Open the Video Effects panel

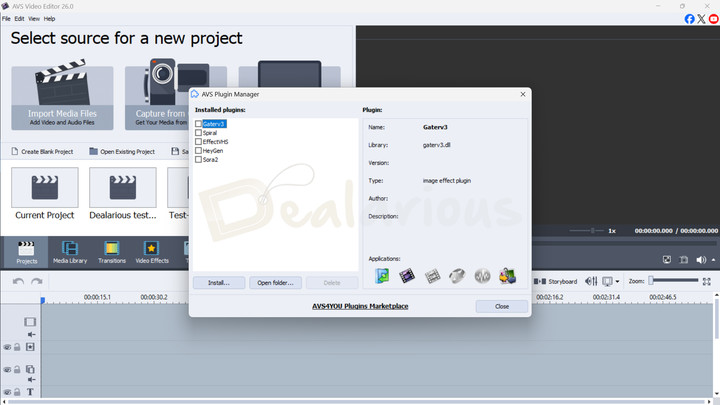[152, 252]
